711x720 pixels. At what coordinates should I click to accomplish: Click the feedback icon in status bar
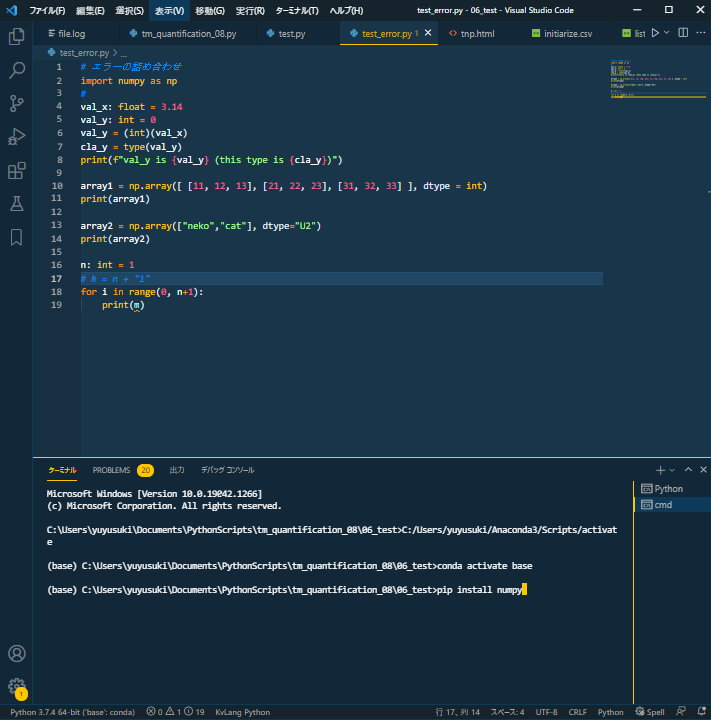[x=682, y=712]
